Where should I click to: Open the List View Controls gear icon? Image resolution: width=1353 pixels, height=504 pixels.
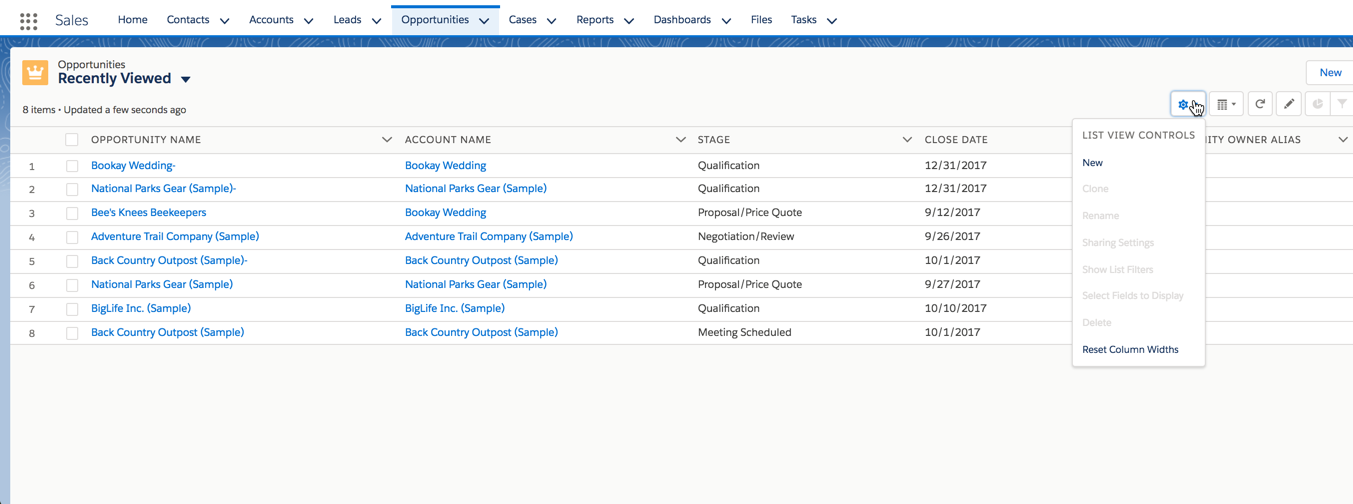click(x=1188, y=104)
